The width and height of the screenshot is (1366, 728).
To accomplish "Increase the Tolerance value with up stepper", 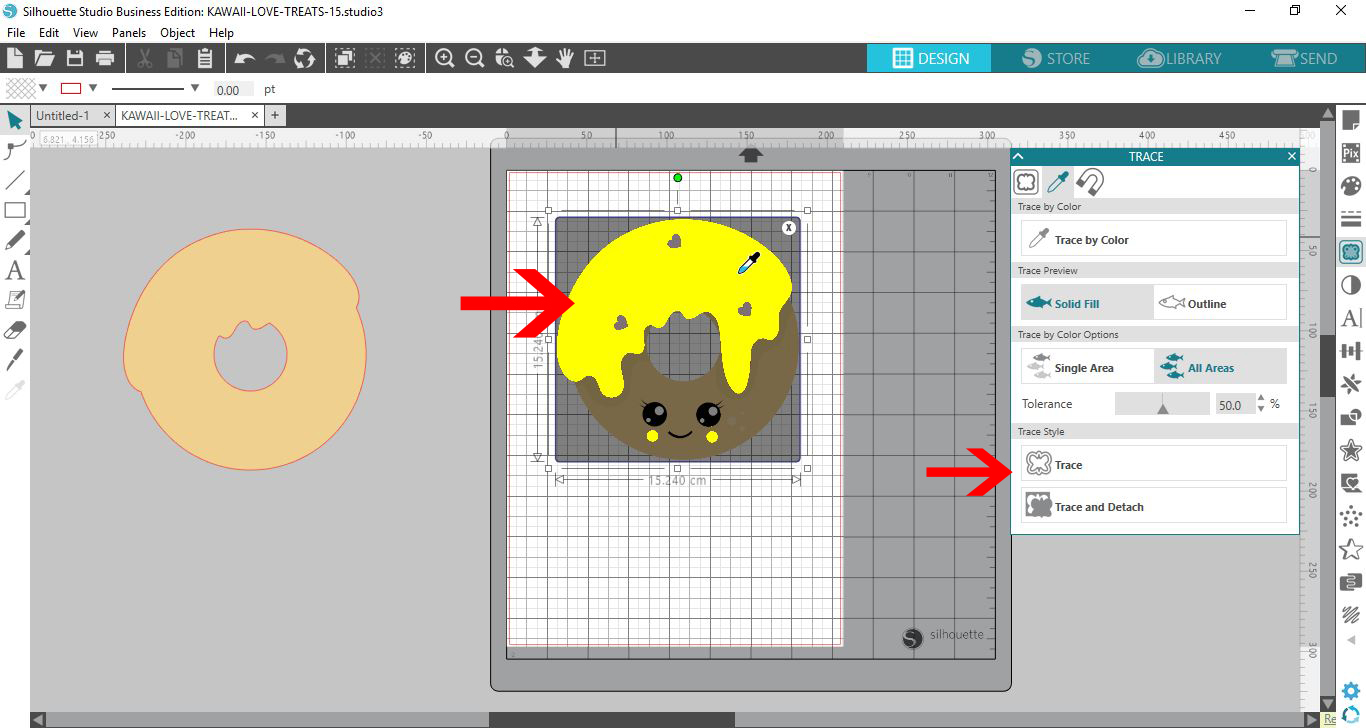I will (x=1260, y=399).
